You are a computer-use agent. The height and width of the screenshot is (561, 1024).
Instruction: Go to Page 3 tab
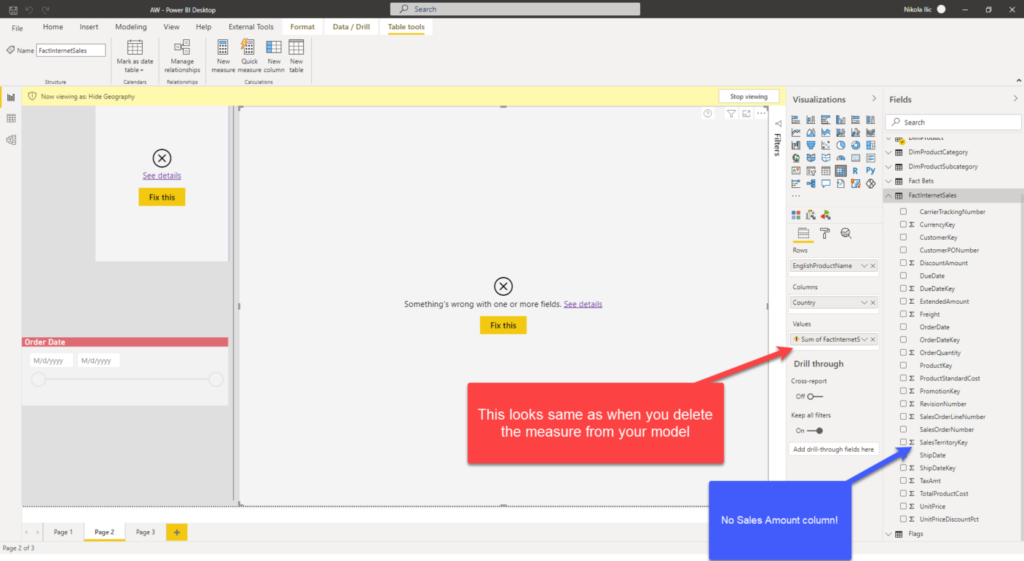(x=145, y=532)
